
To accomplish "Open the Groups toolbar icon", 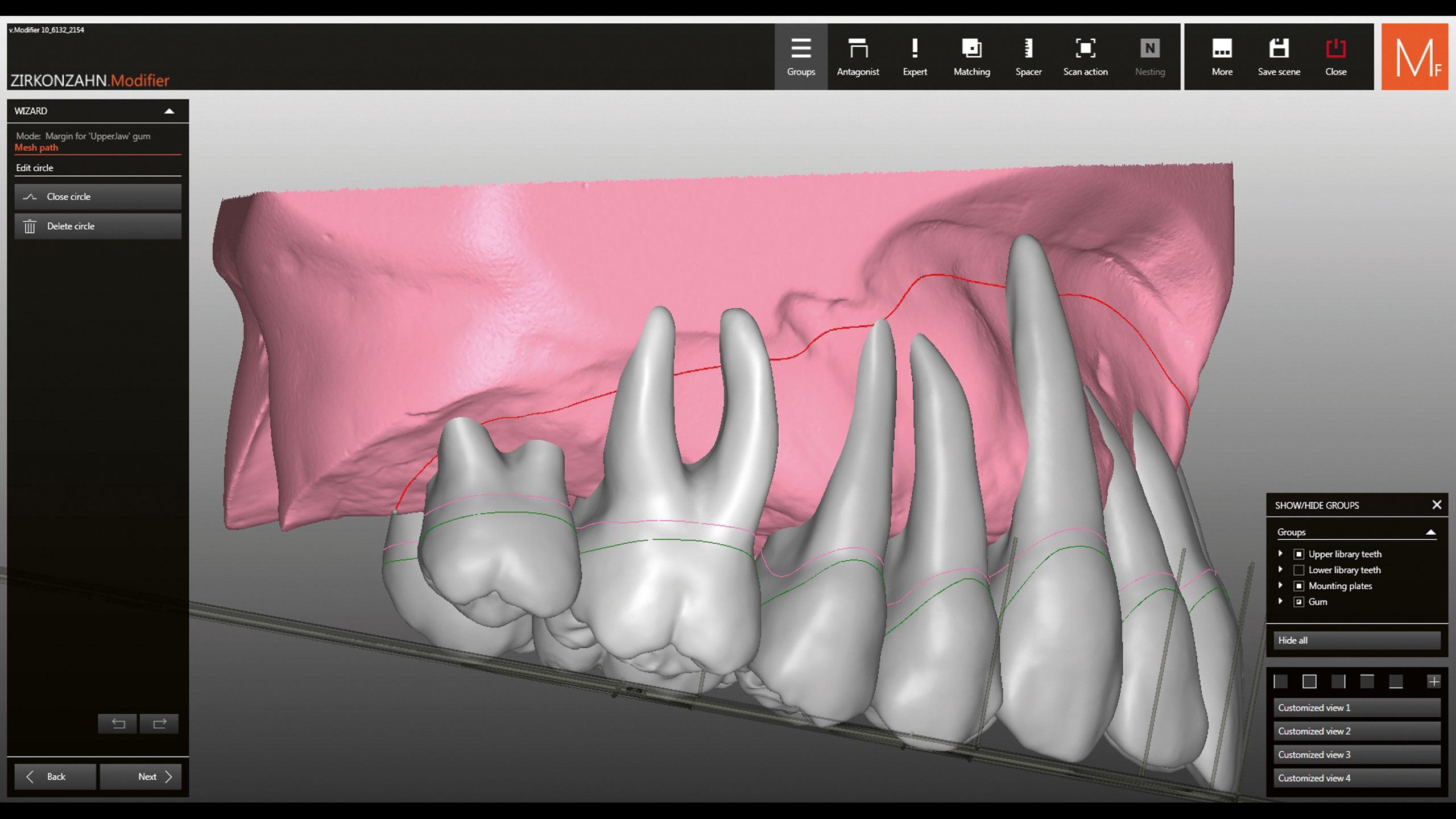I will [801, 56].
